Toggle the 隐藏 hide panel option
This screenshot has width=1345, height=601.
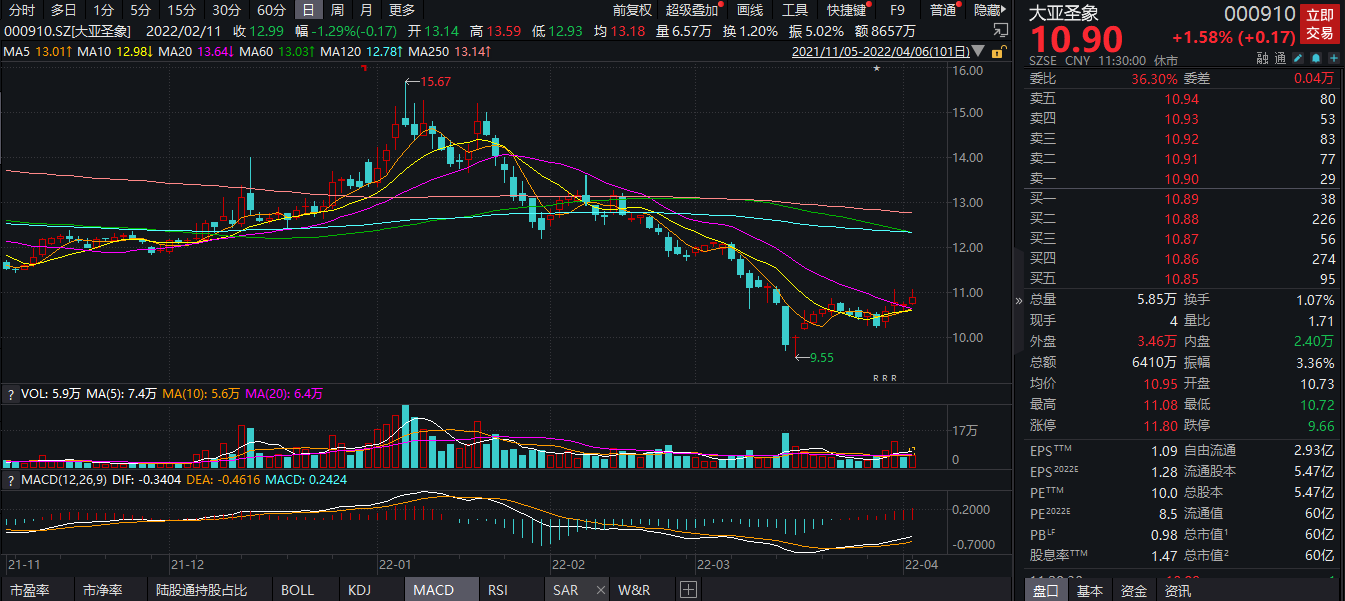coord(986,10)
